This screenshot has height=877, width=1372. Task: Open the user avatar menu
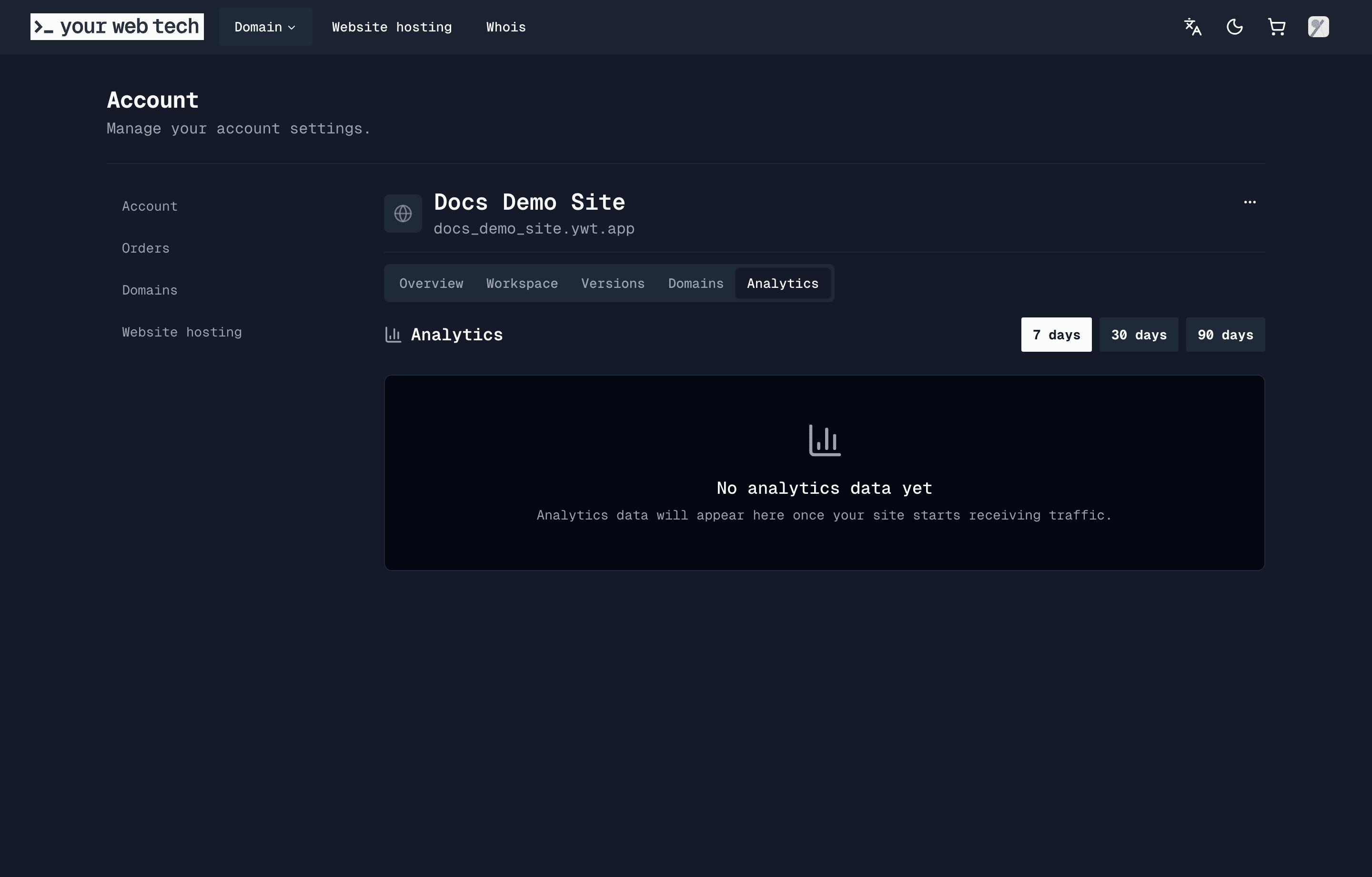click(x=1319, y=27)
